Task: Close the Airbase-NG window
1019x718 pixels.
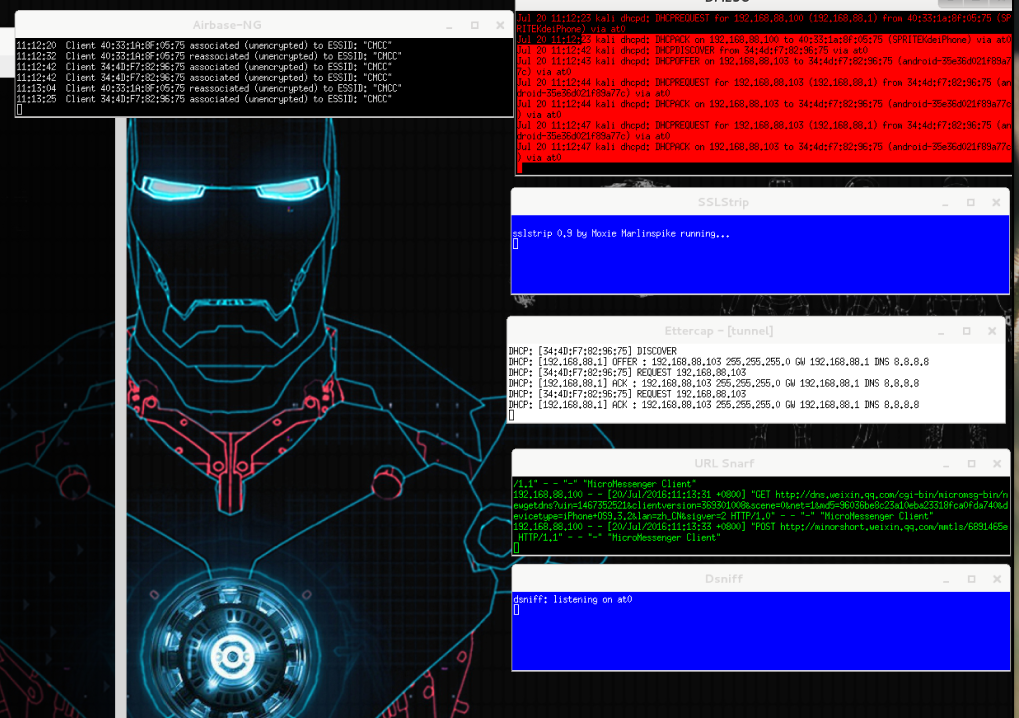Action: (x=500, y=25)
